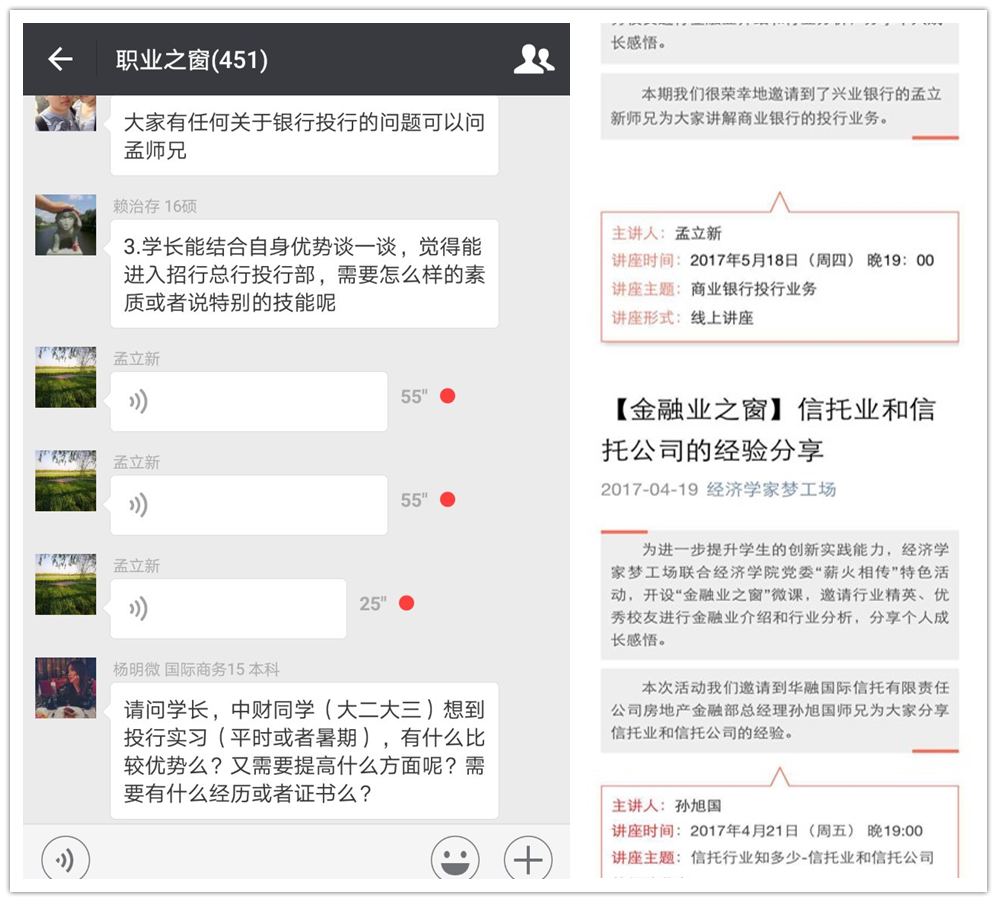Tap 孟立新's avatar beside the 25" voice message

[66, 584]
